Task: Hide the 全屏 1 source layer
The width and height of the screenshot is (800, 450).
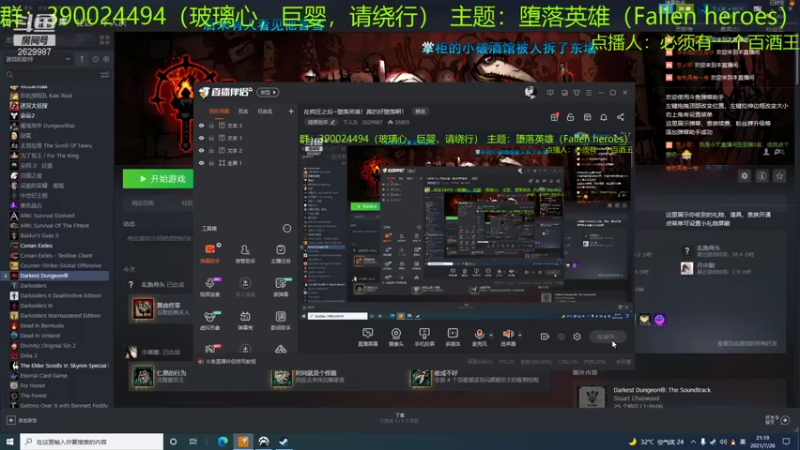Action: pos(202,163)
